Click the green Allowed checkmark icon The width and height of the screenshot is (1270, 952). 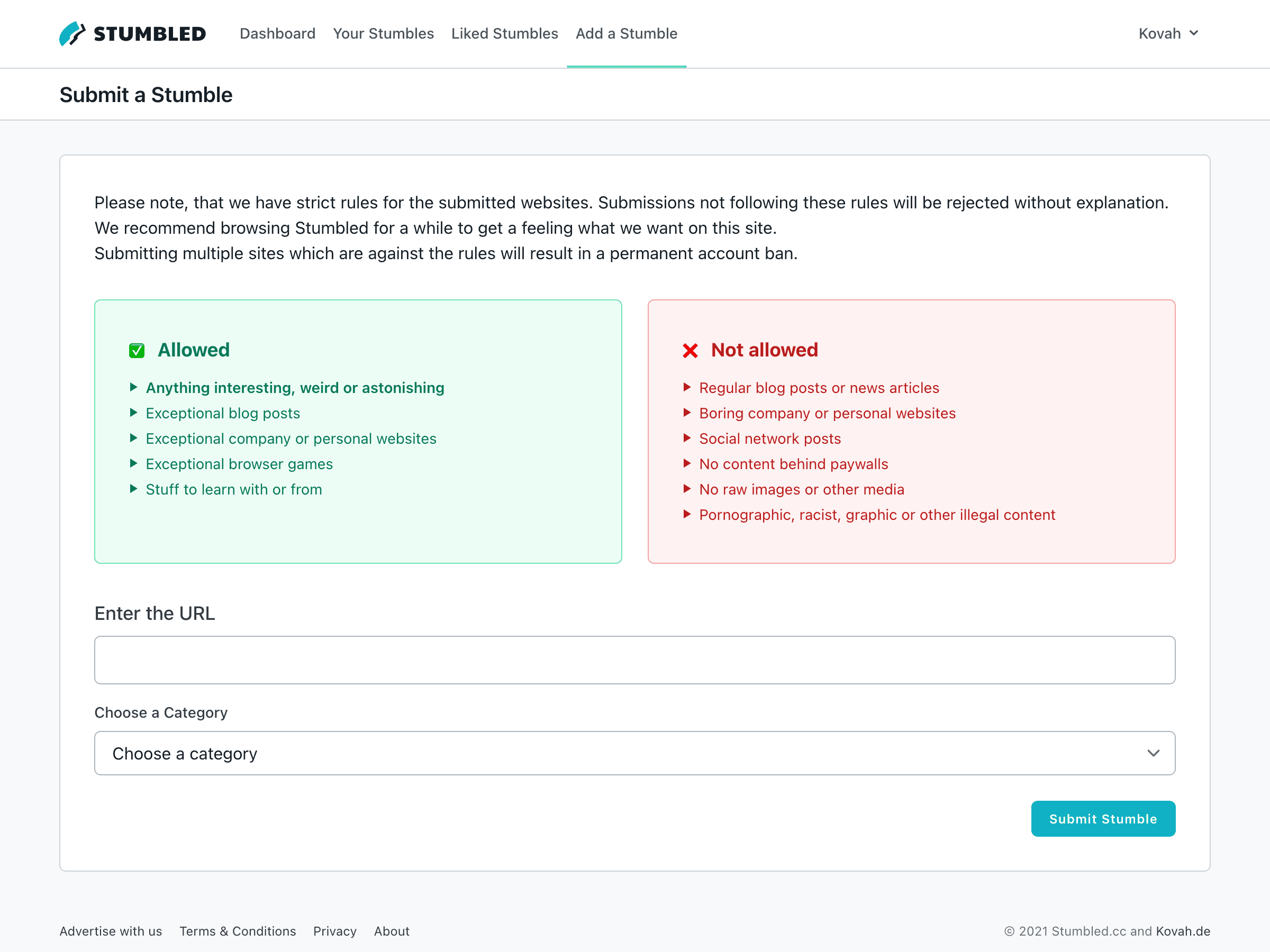coord(137,351)
